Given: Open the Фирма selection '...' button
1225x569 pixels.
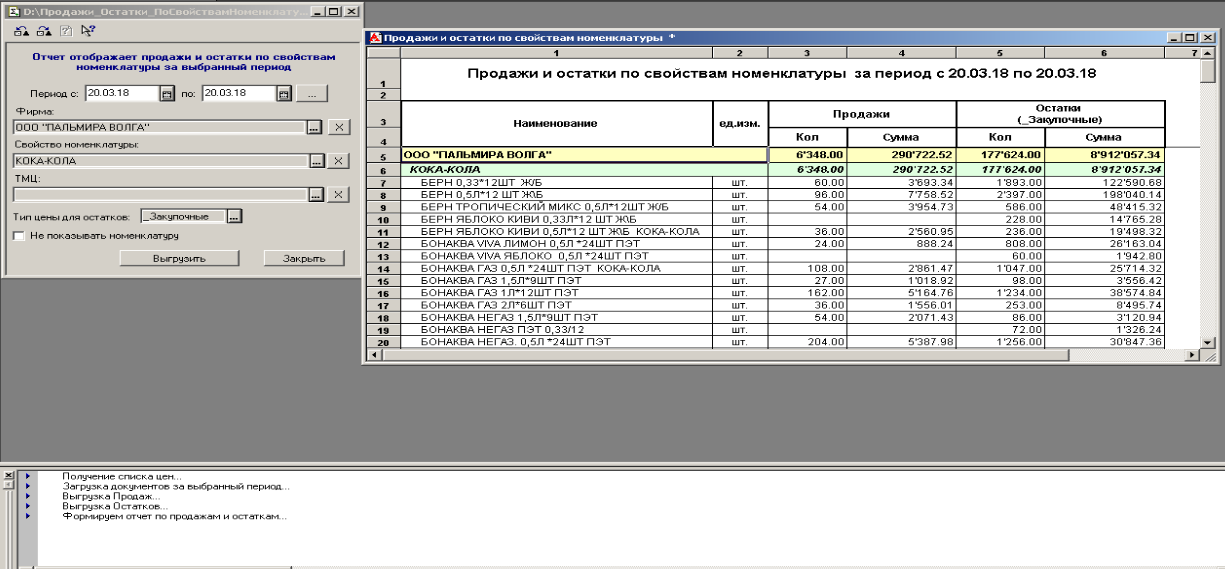Looking at the screenshot, I should point(315,127).
